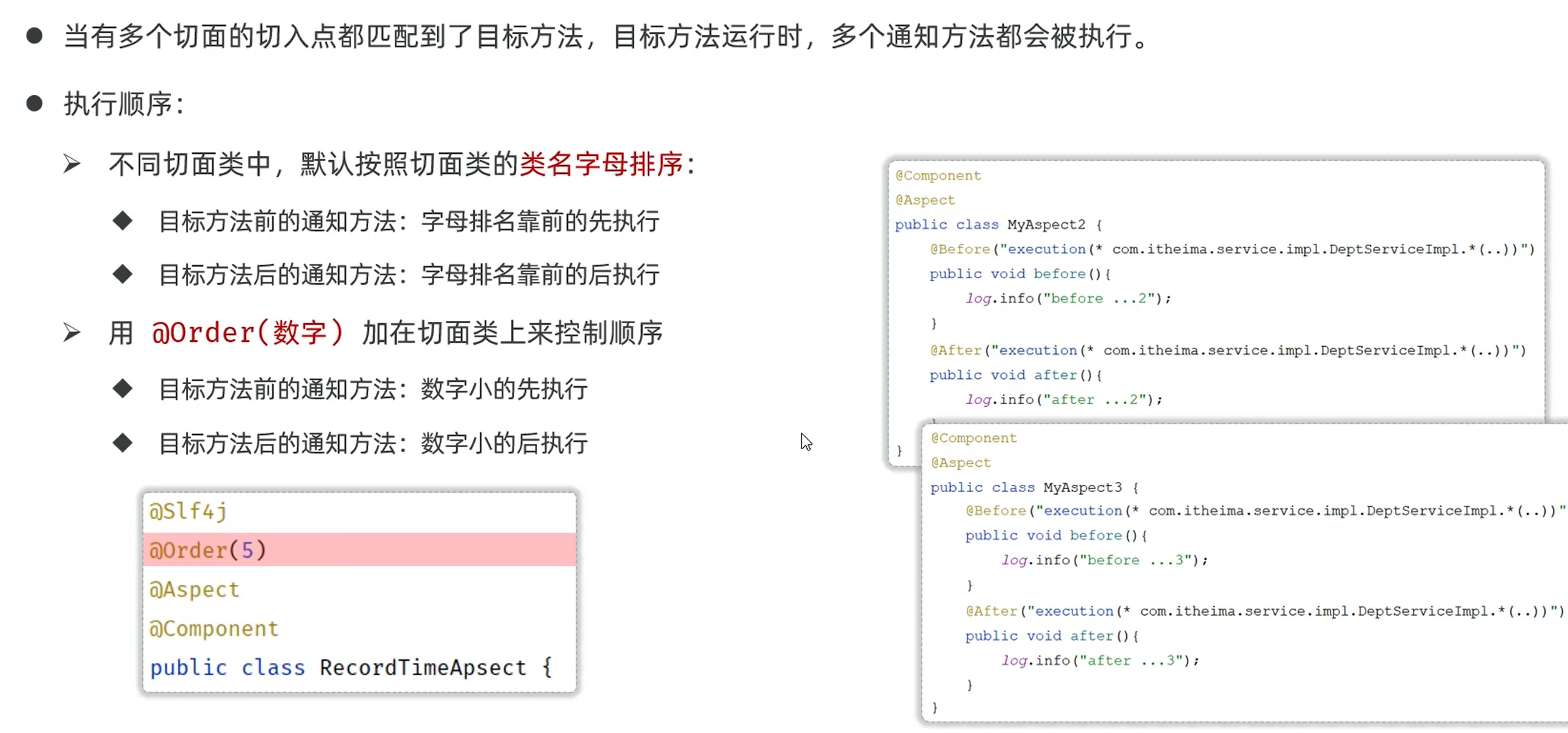Click diamond bullet before 字母排名靠前的后执行
Viewport: 1568px width, 733px height.
point(123,274)
